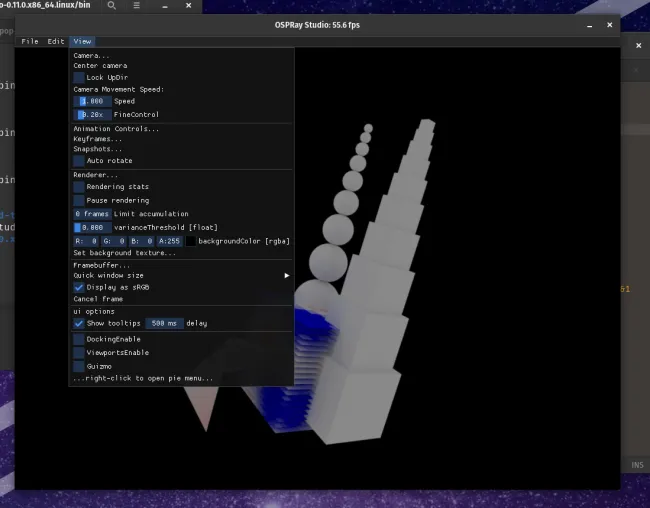
Task: Open Framebuffer... entry
Action: click(x=102, y=265)
